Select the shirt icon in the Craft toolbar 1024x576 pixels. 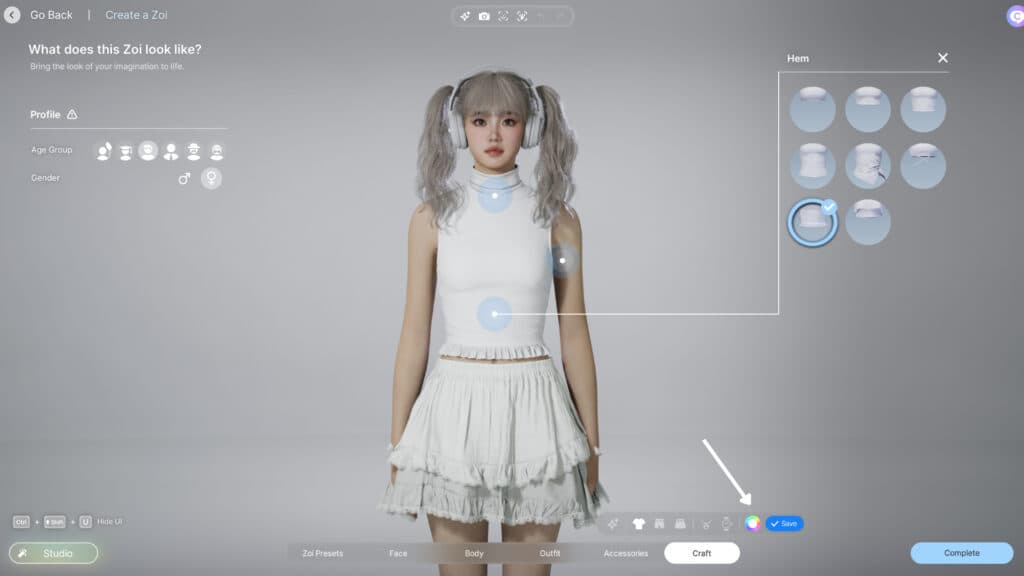pyautogui.click(x=638, y=522)
